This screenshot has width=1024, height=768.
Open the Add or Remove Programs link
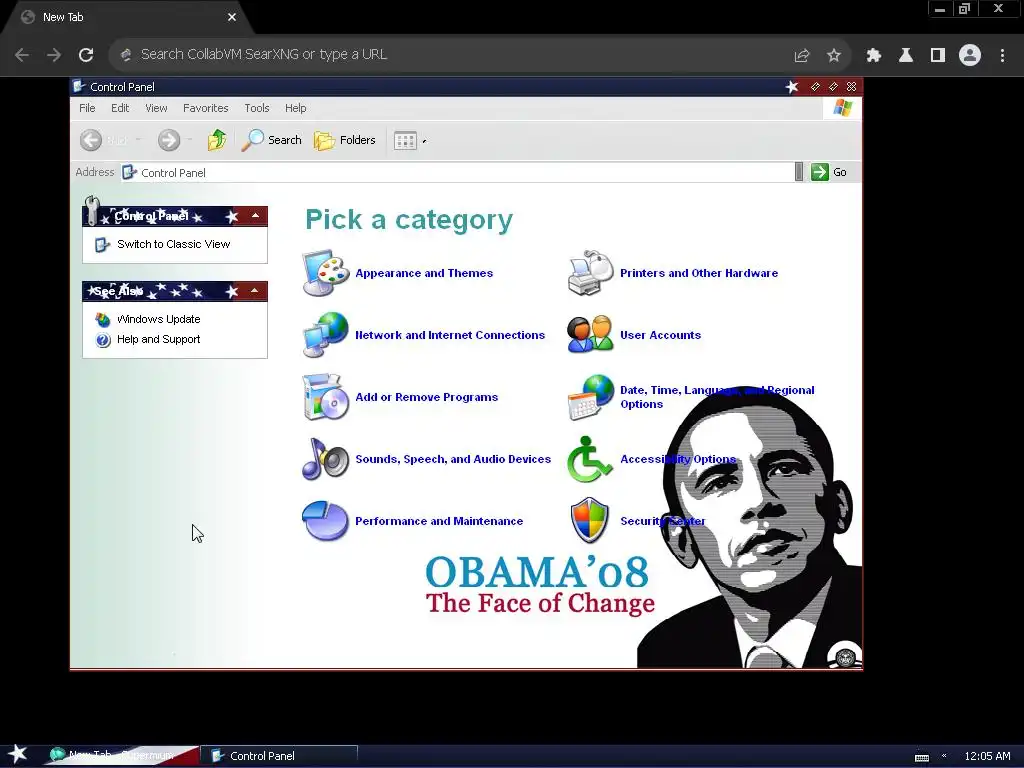pos(426,397)
